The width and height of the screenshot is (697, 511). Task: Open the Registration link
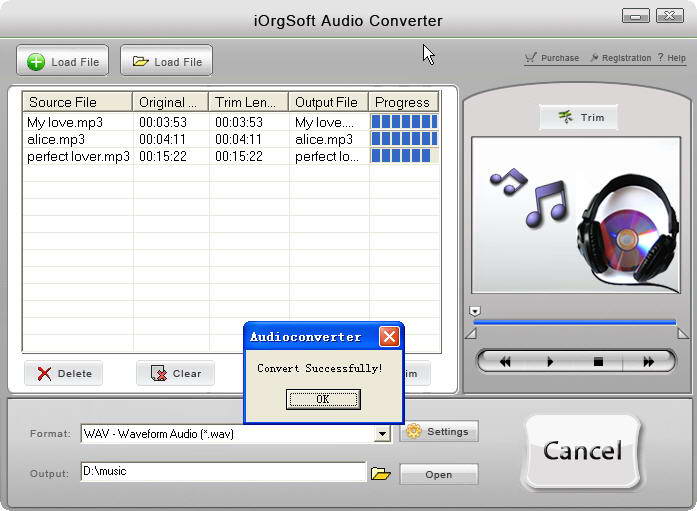pyautogui.click(x=621, y=58)
